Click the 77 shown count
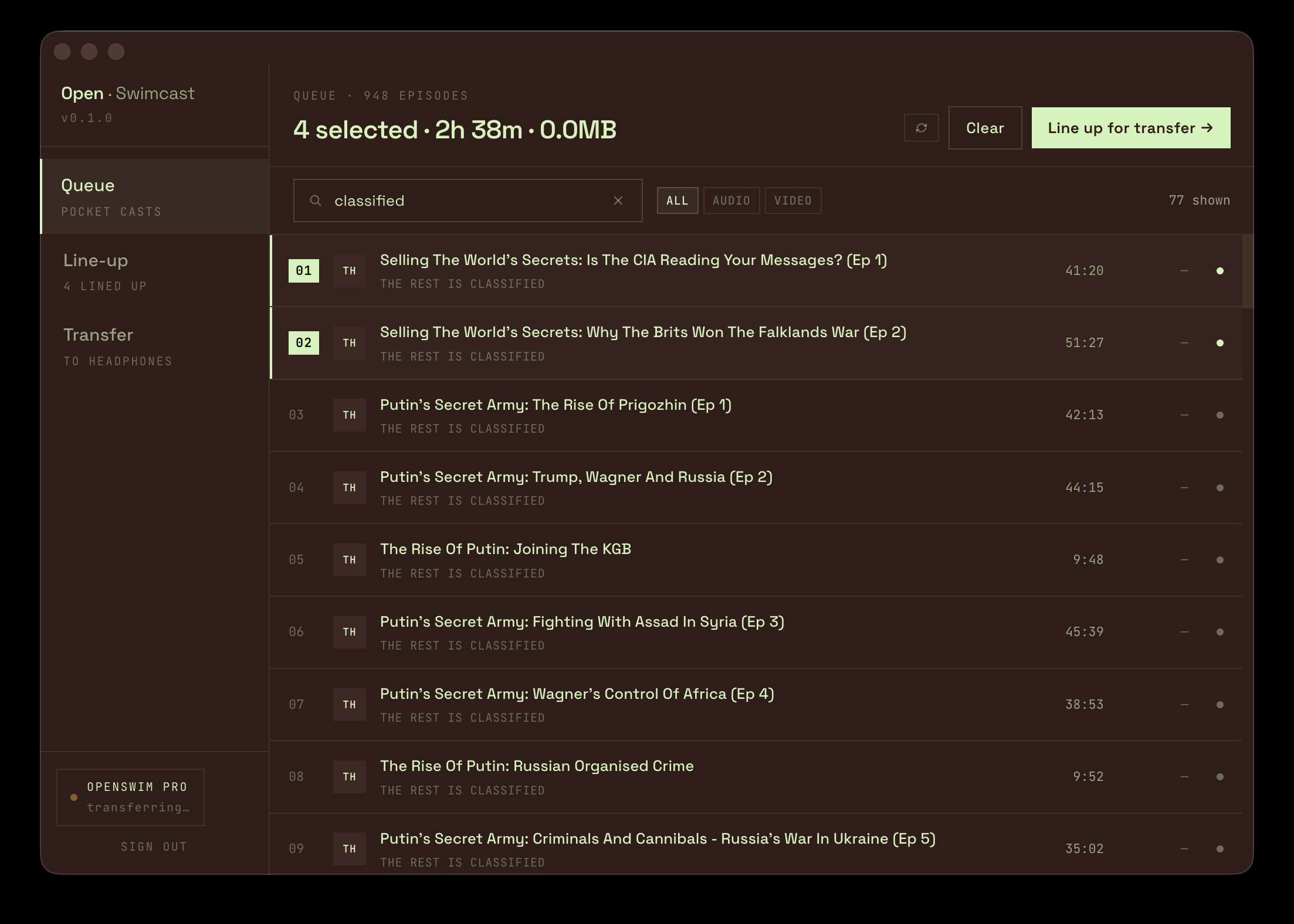Viewport: 1294px width, 924px height. pyautogui.click(x=1199, y=201)
